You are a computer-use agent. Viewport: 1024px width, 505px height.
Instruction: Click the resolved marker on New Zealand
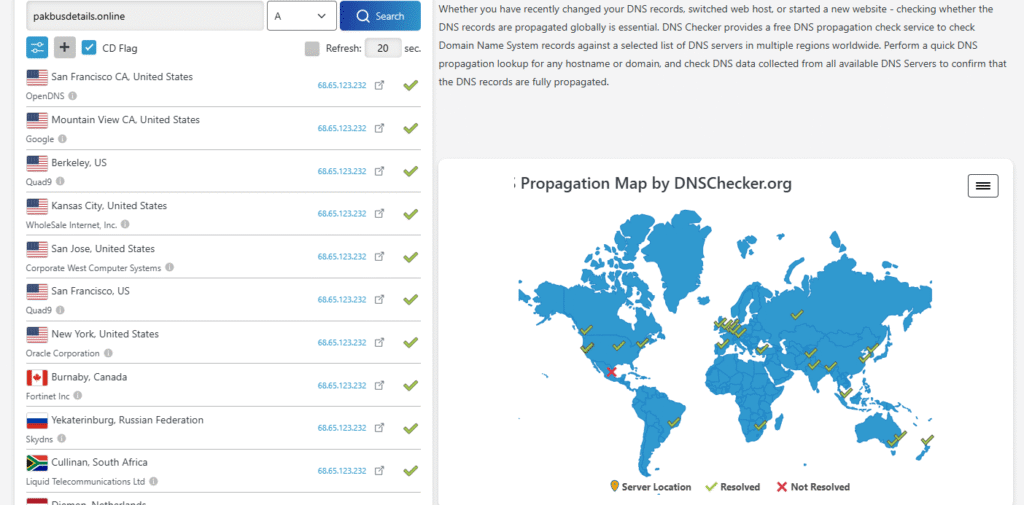pyautogui.click(x=927, y=440)
